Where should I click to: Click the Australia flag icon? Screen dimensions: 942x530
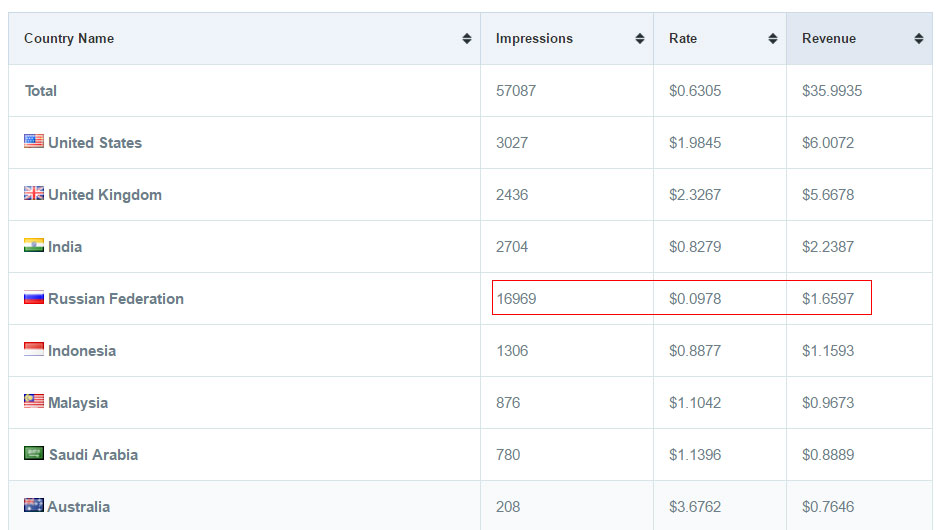[34, 505]
